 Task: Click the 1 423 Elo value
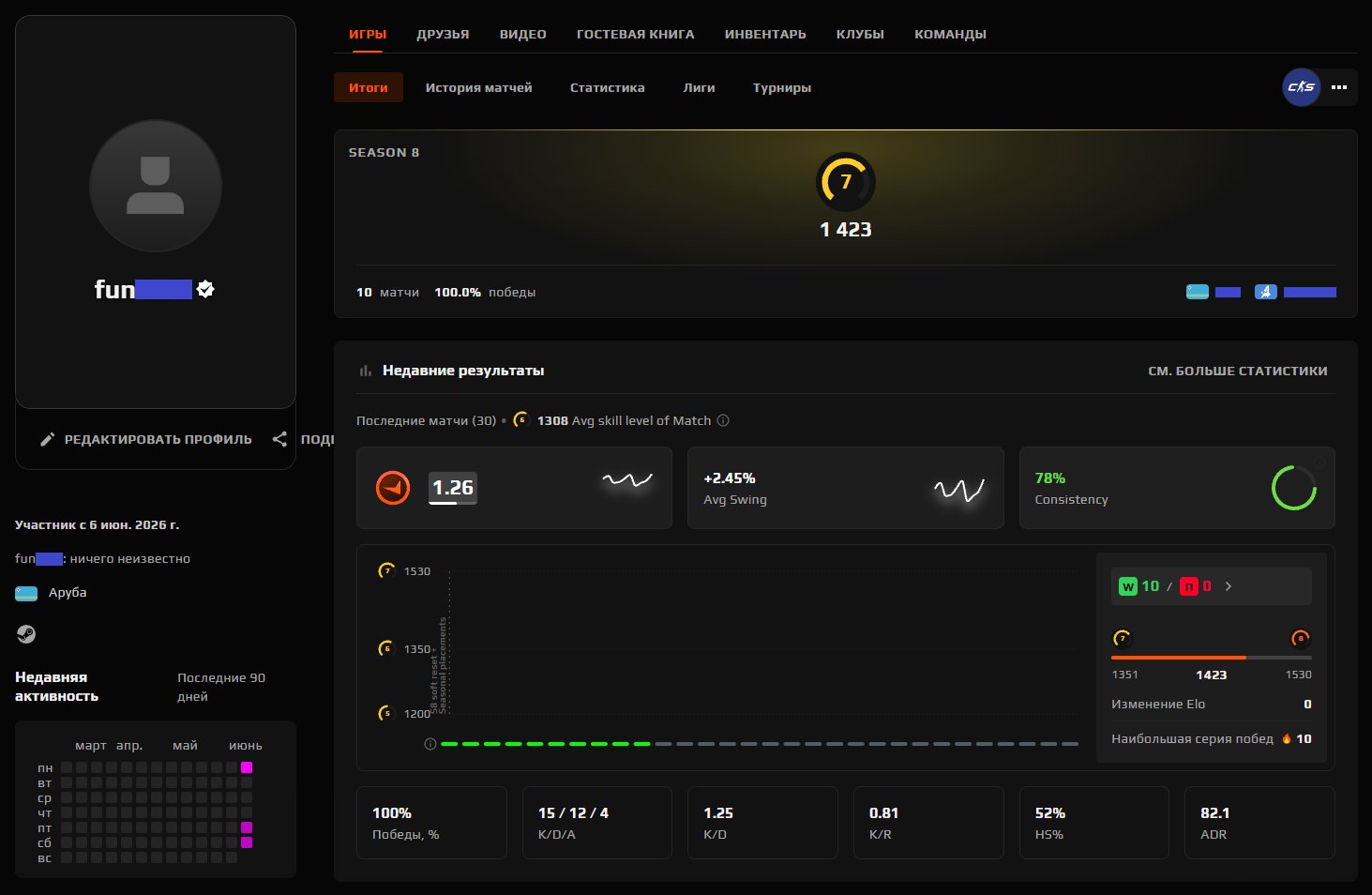click(846, 230)
